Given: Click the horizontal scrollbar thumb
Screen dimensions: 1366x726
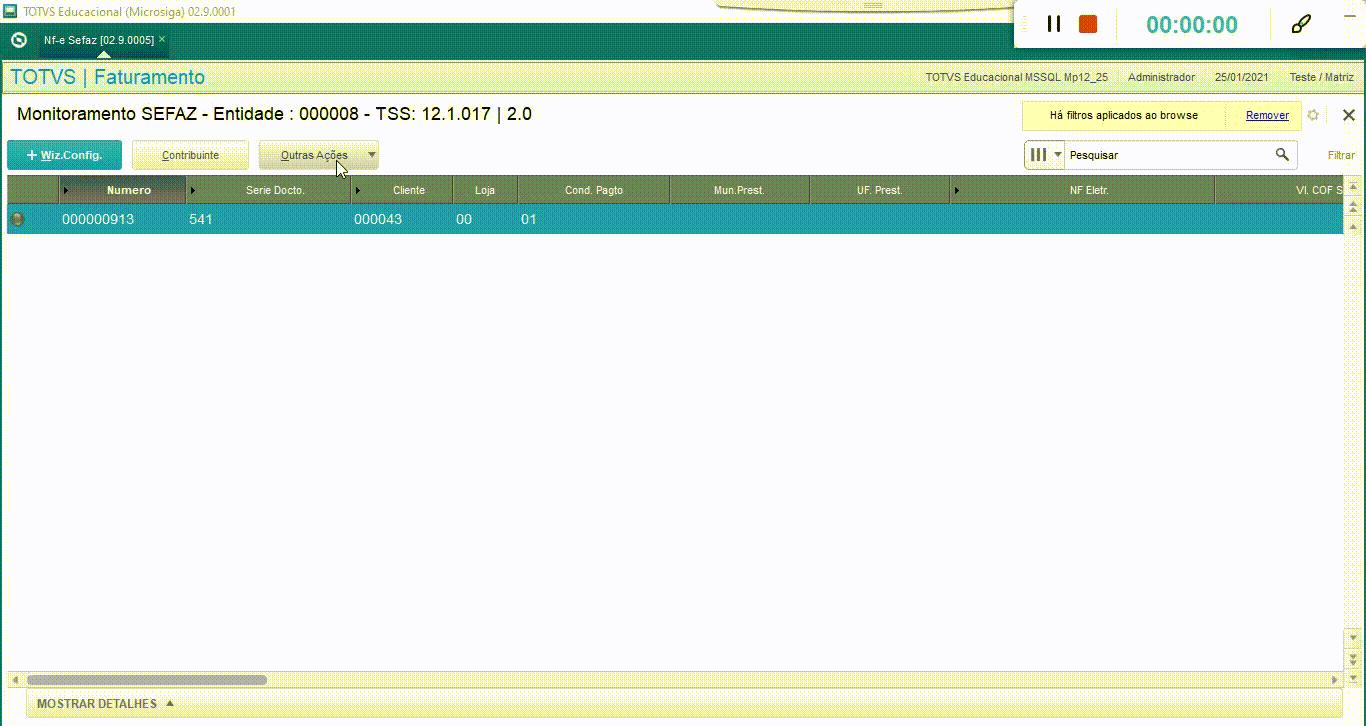Looking at the screenshot, I should [x=146, y=680].
